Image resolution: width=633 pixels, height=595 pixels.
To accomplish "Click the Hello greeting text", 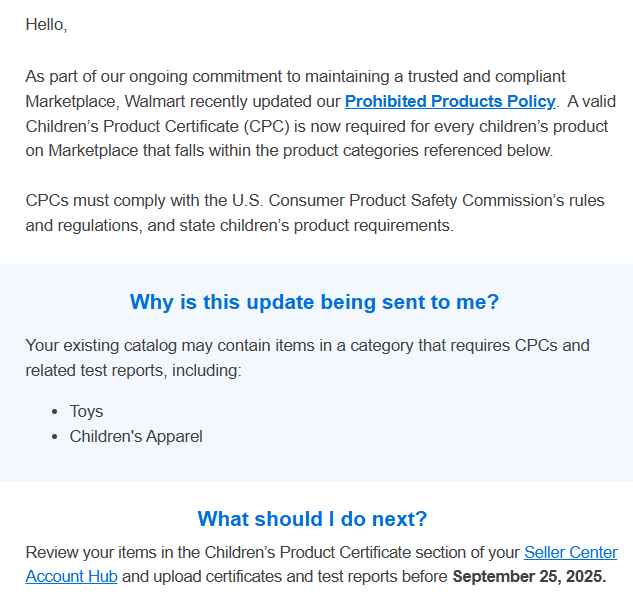I will [x=46, y=25].
